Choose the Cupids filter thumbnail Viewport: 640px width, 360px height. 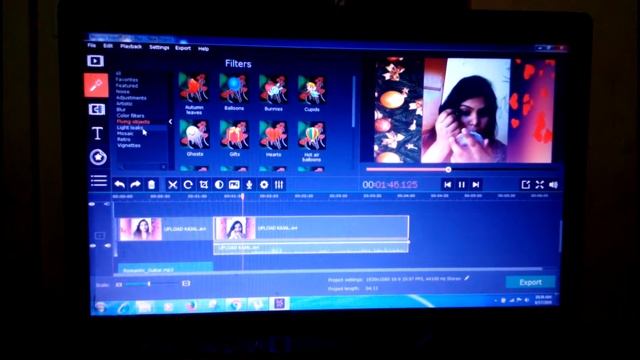click(x=312, y=90)
